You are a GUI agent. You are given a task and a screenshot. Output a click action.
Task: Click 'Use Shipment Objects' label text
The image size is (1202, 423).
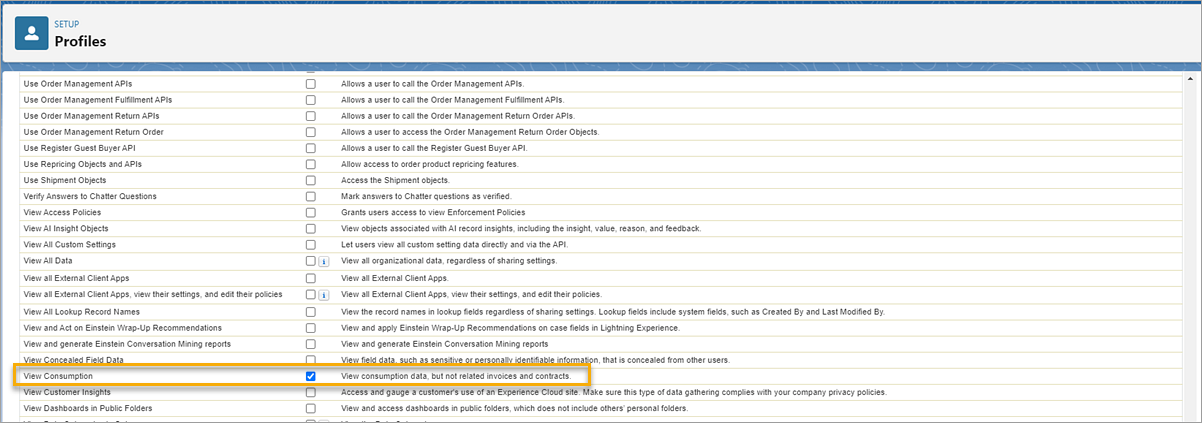click(x=64, y=180)
